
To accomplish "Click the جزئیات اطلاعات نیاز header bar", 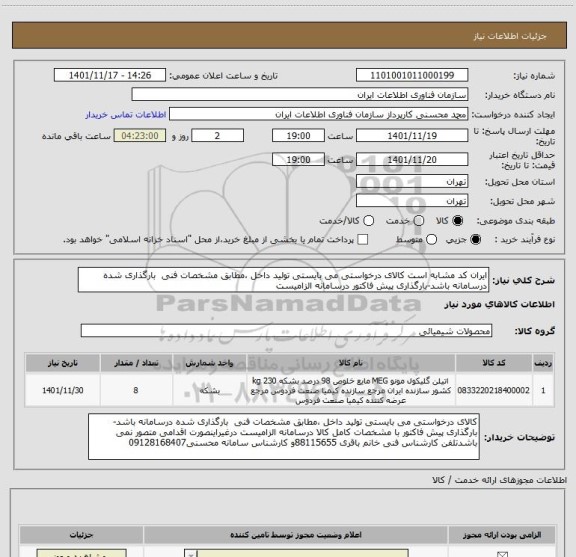I will 289,35.
